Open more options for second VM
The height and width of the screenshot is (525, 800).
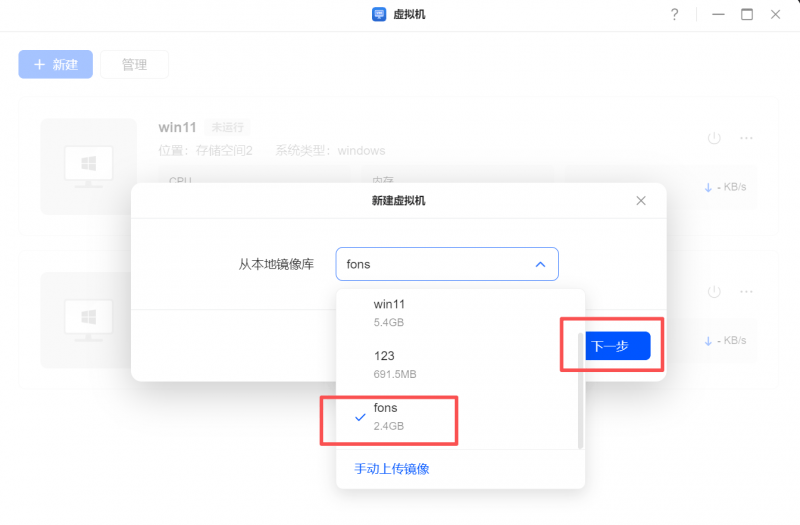coord(746,292)
